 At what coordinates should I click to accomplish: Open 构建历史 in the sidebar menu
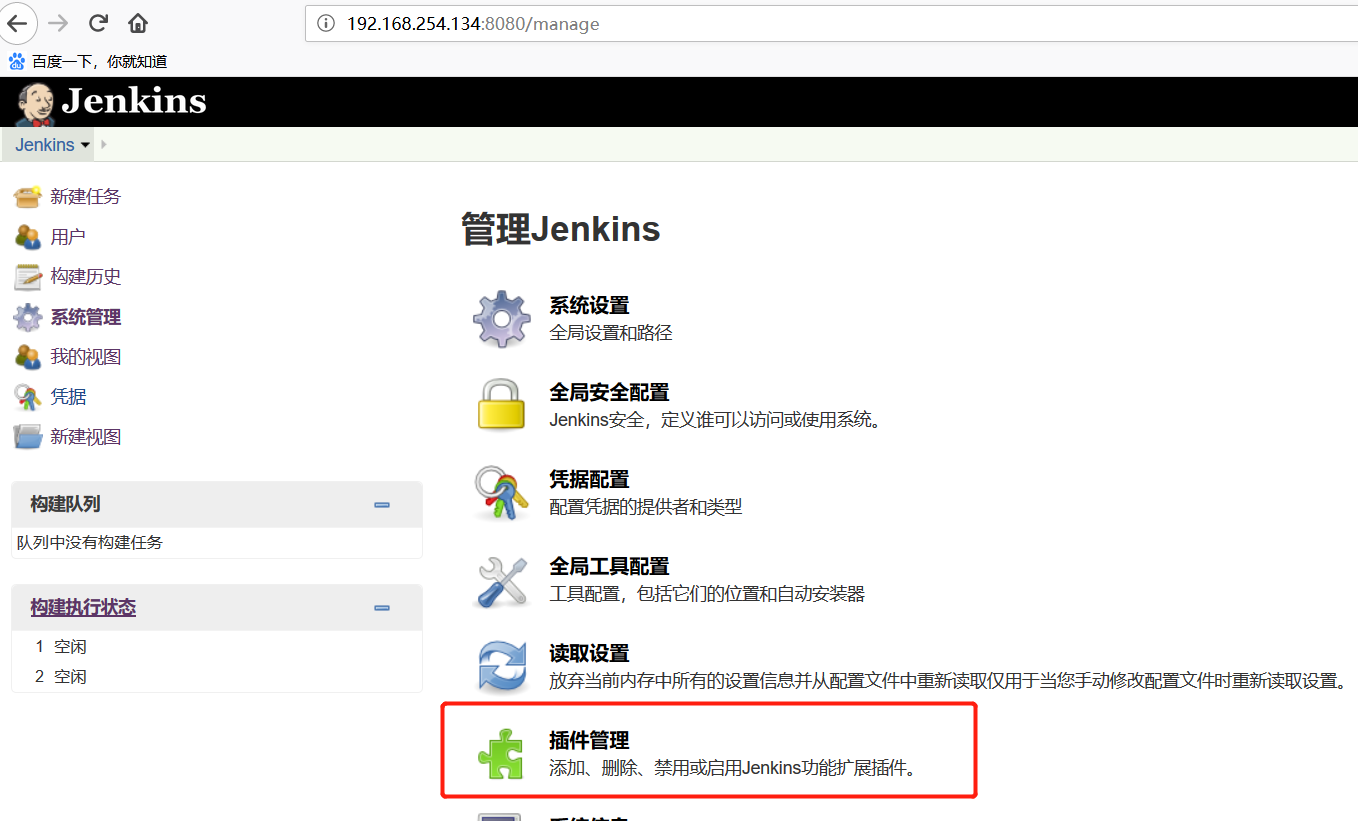point(86,277)
